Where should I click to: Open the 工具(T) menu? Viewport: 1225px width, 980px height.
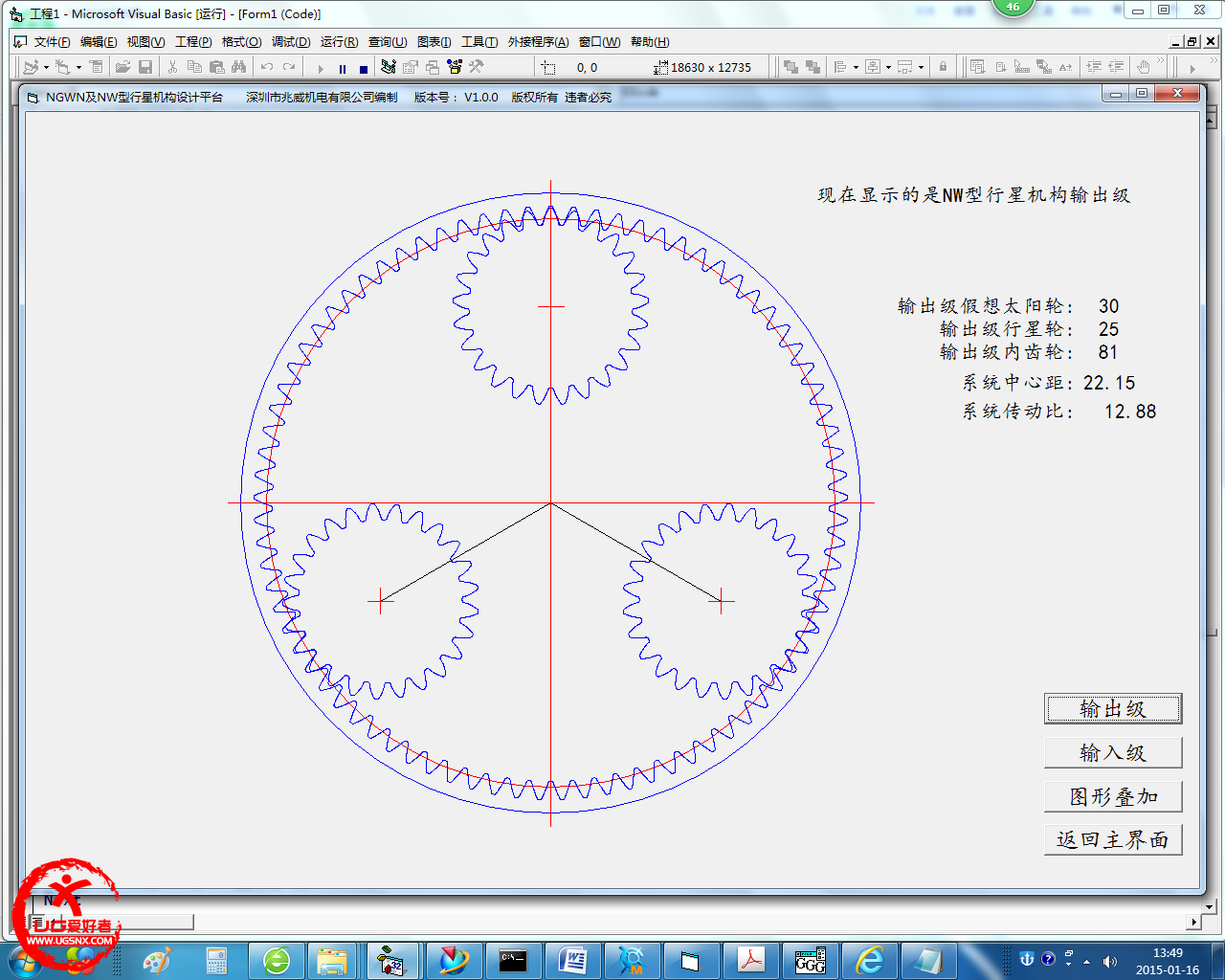tap(479, 41)
